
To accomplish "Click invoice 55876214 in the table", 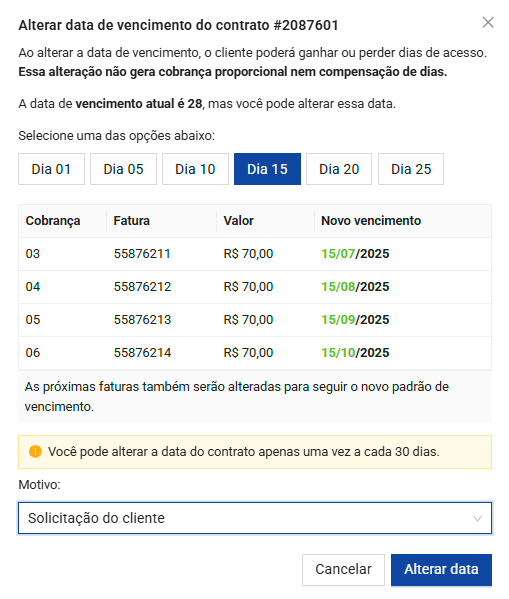I will click(142, 353).
